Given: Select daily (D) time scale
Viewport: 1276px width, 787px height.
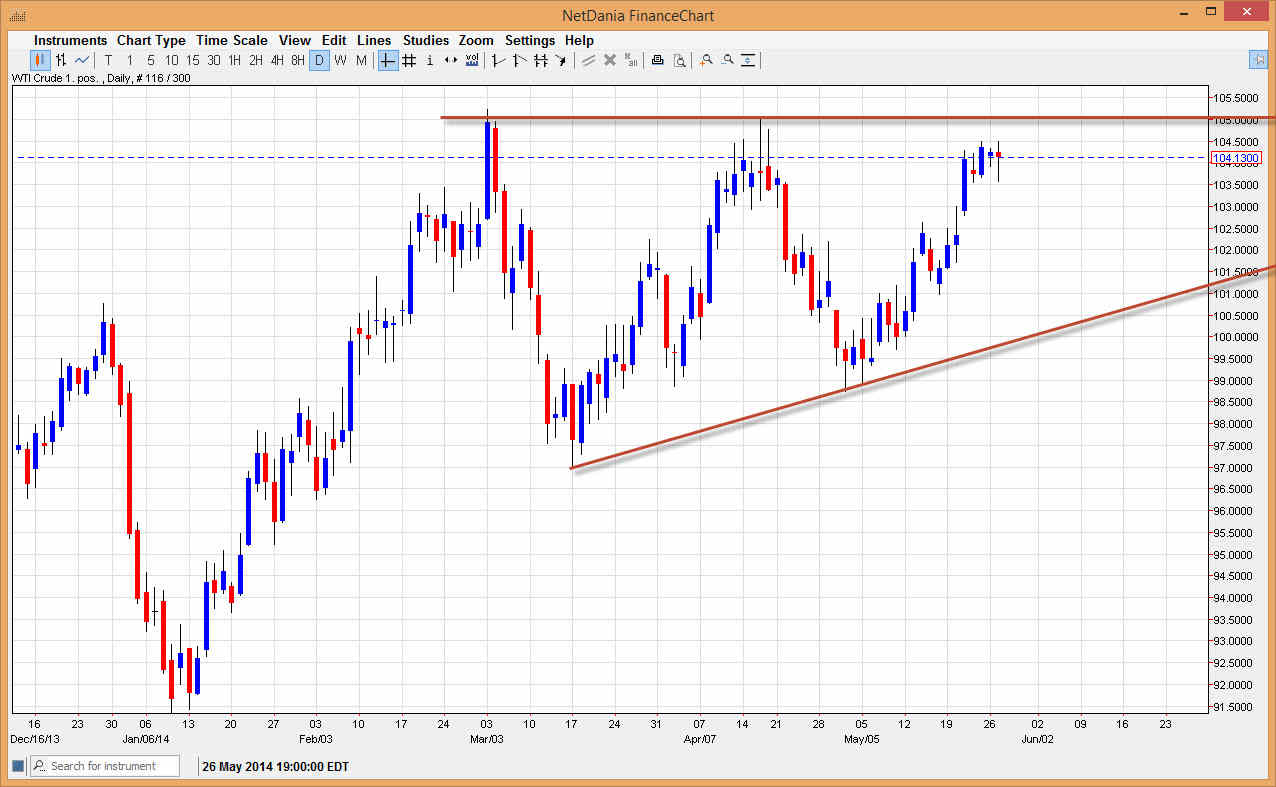Looking at the screenshot, I should click(x=319, y=60).
